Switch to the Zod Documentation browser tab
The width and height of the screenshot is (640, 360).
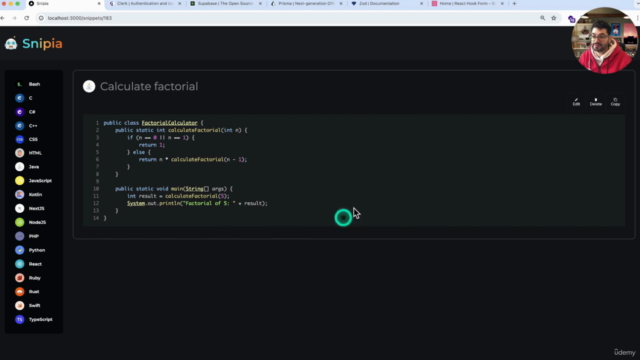click(x=388, y=4)
